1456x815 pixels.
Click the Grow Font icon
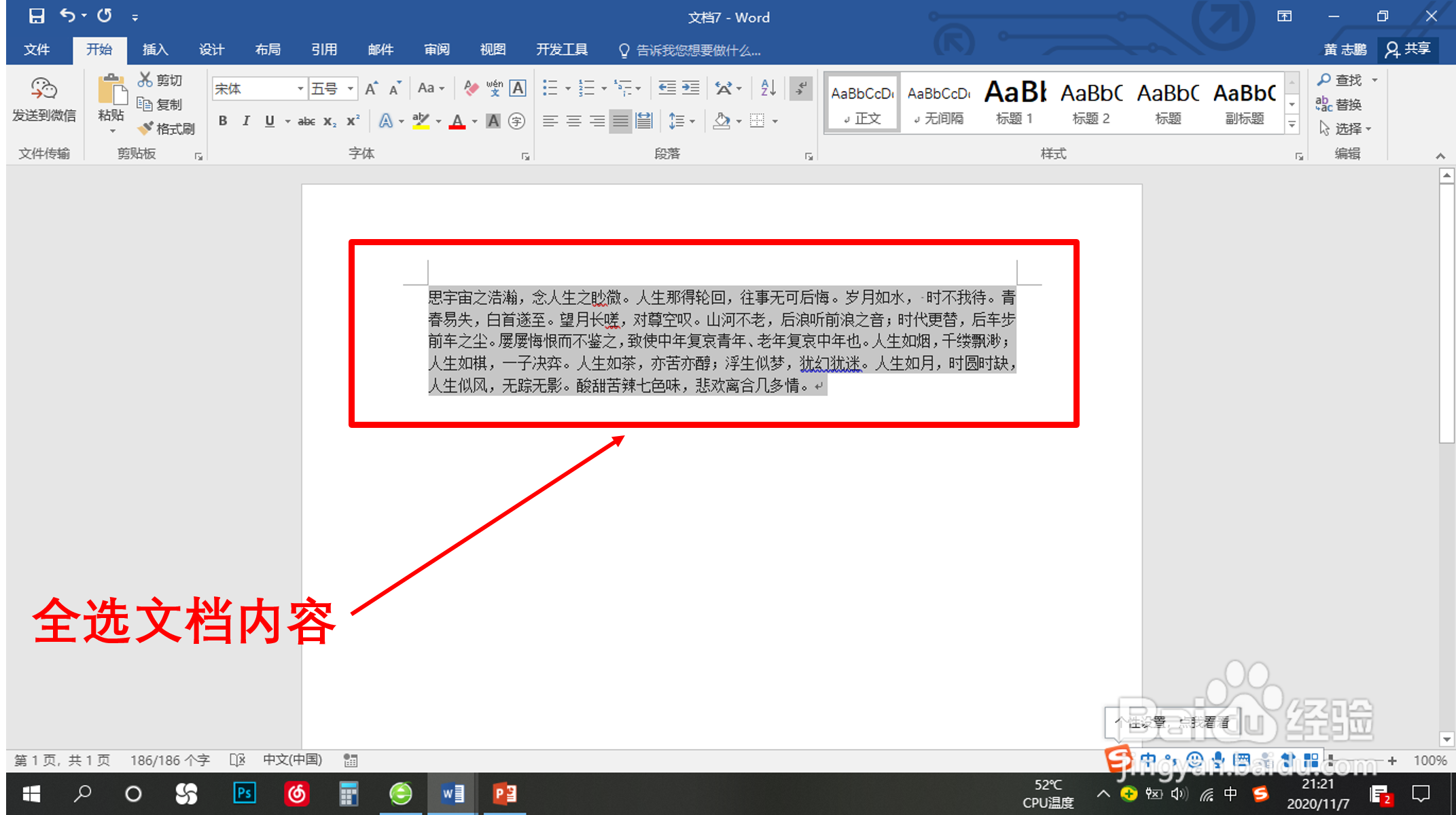click(371, 88)
